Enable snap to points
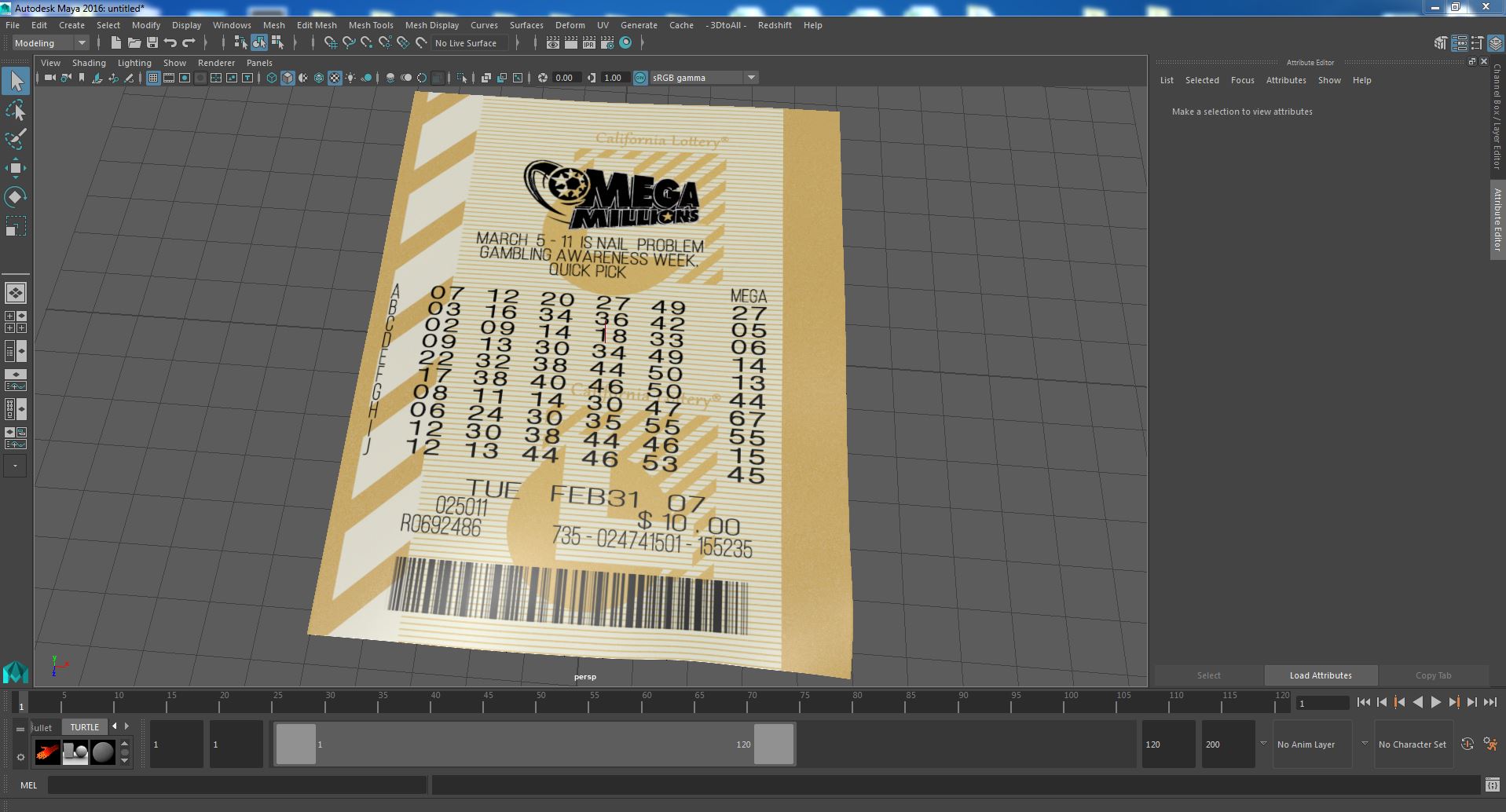1506x812 pixels. [x=366, y=43]
